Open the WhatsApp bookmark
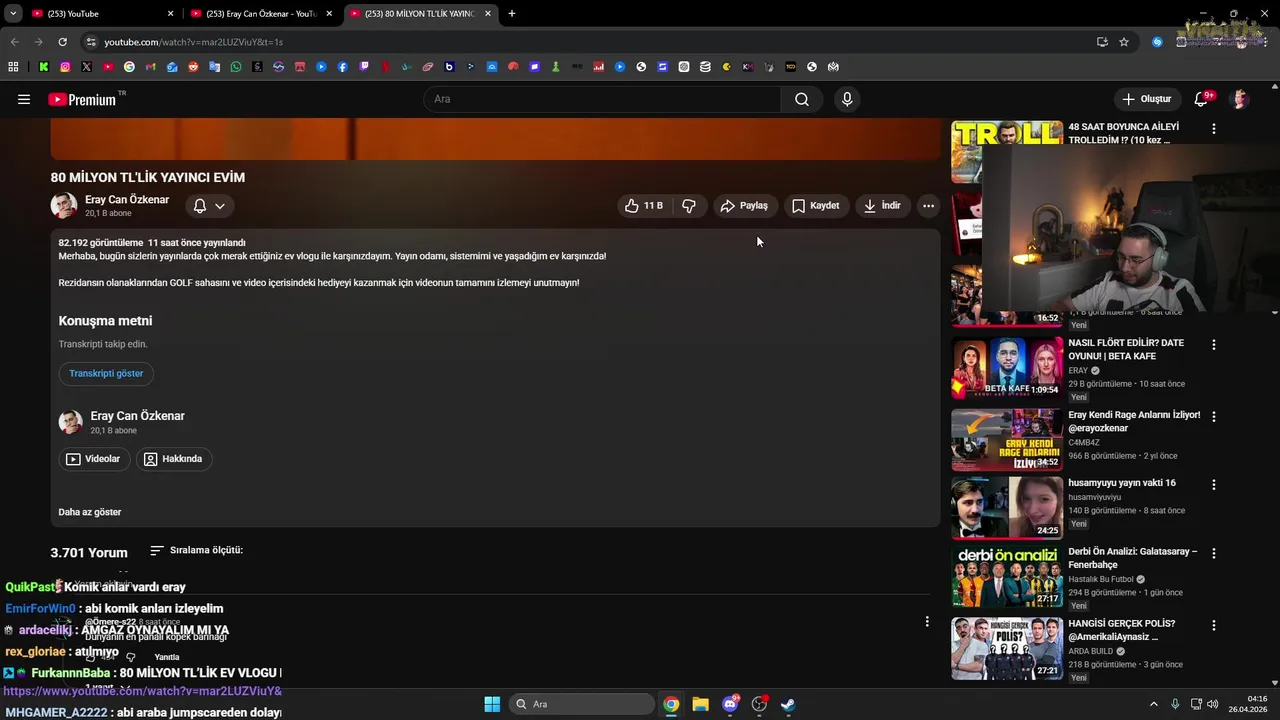Viewport: 1280px width, 720px height. tap(236, 67)
